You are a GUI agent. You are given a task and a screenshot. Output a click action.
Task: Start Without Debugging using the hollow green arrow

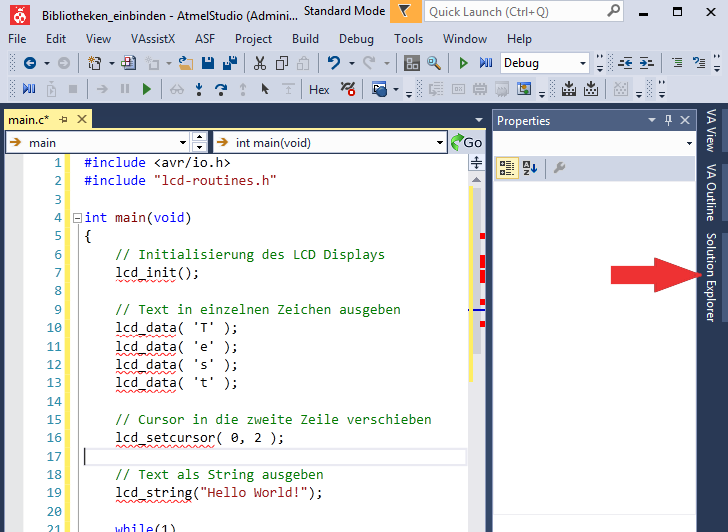[x=463, y=63]
